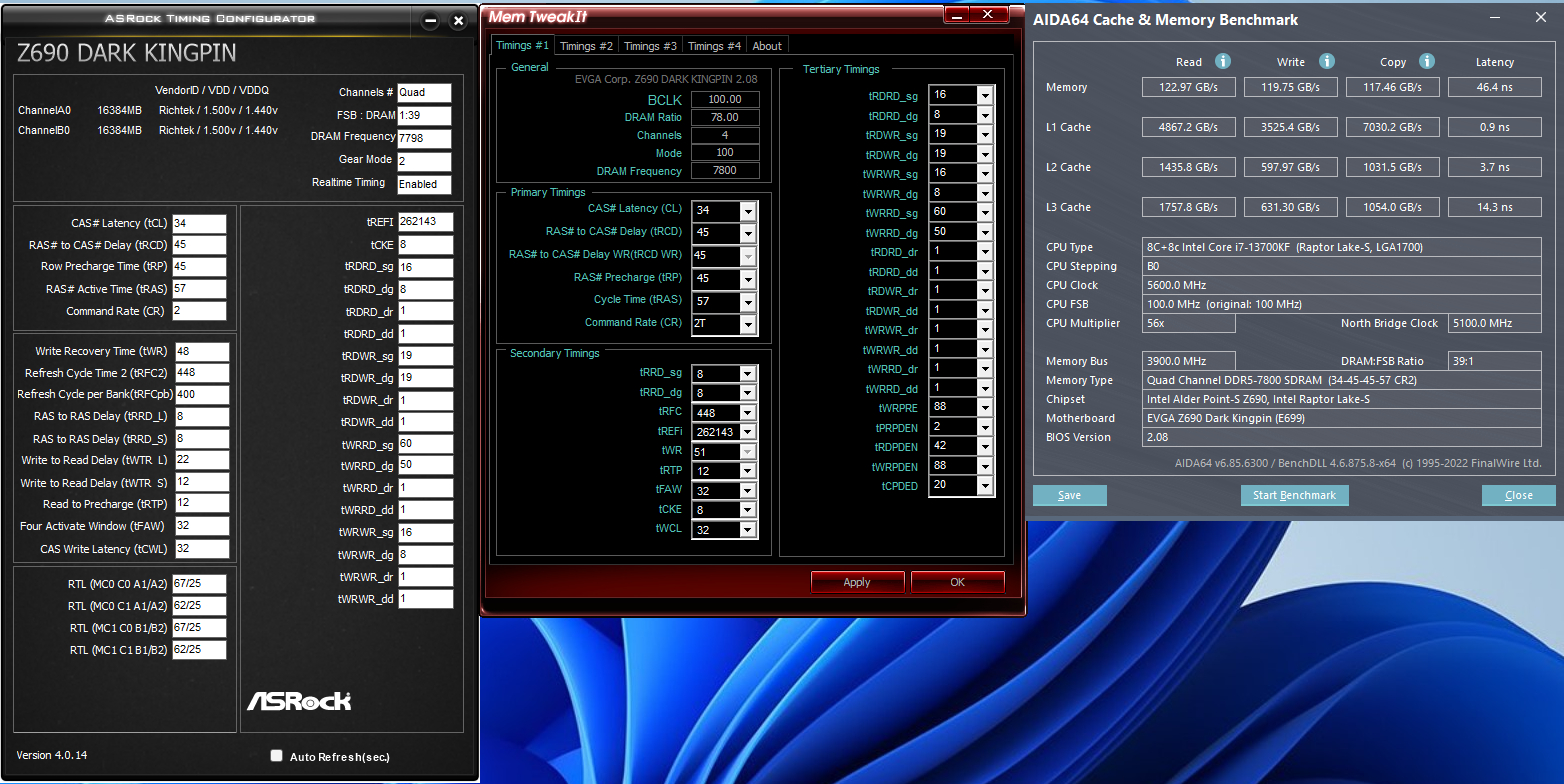The image size is (1564, 784).
Task: Click the ASRock logo
Action: point(299,700)
